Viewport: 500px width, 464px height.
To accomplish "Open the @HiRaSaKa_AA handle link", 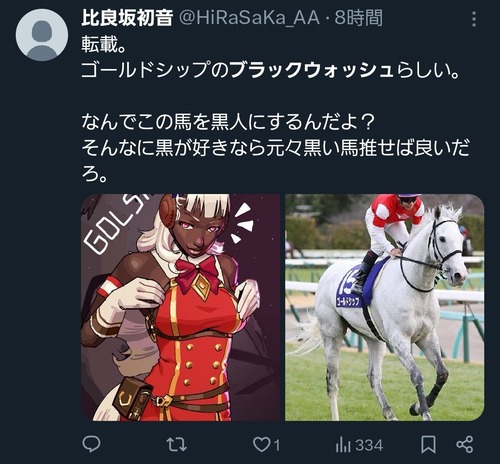I will 249,18.
